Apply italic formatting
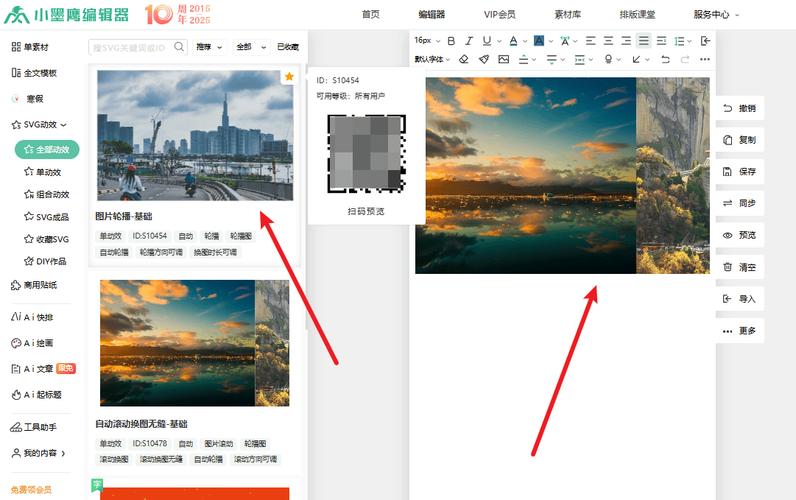This screenshot has height=500, width=796. (x=469, y=41)
